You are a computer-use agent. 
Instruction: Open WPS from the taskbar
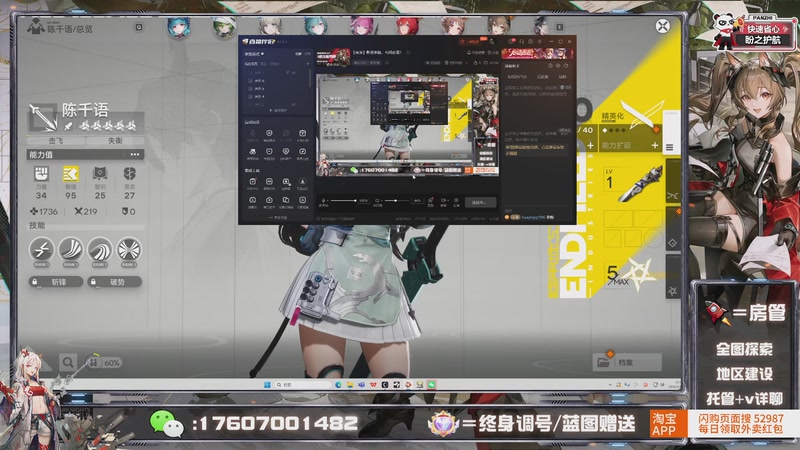373,385
